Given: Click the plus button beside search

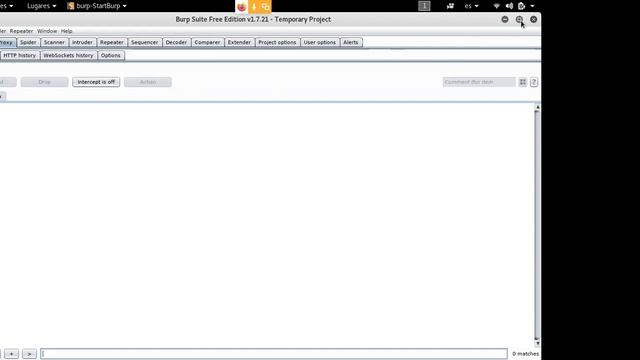Looking at the screenshot, I should coord(11,354).
